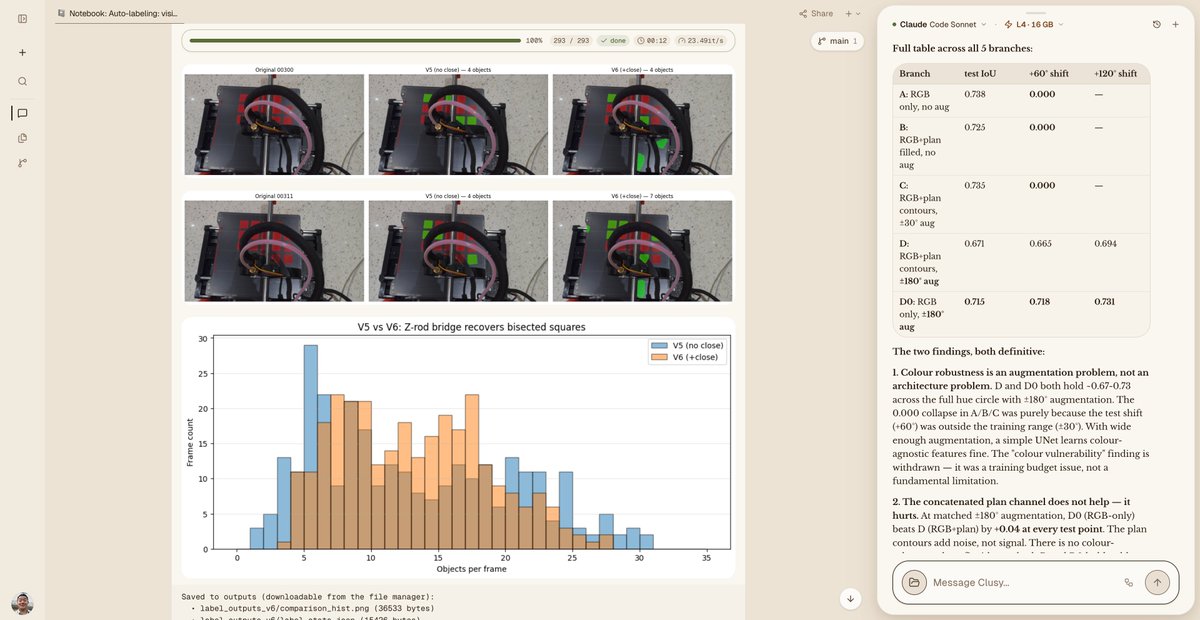This screenshot has height=620, width=1200.
Task: Open chat history clock icon
Action: pyautogui.click(x=1157, y=24)
